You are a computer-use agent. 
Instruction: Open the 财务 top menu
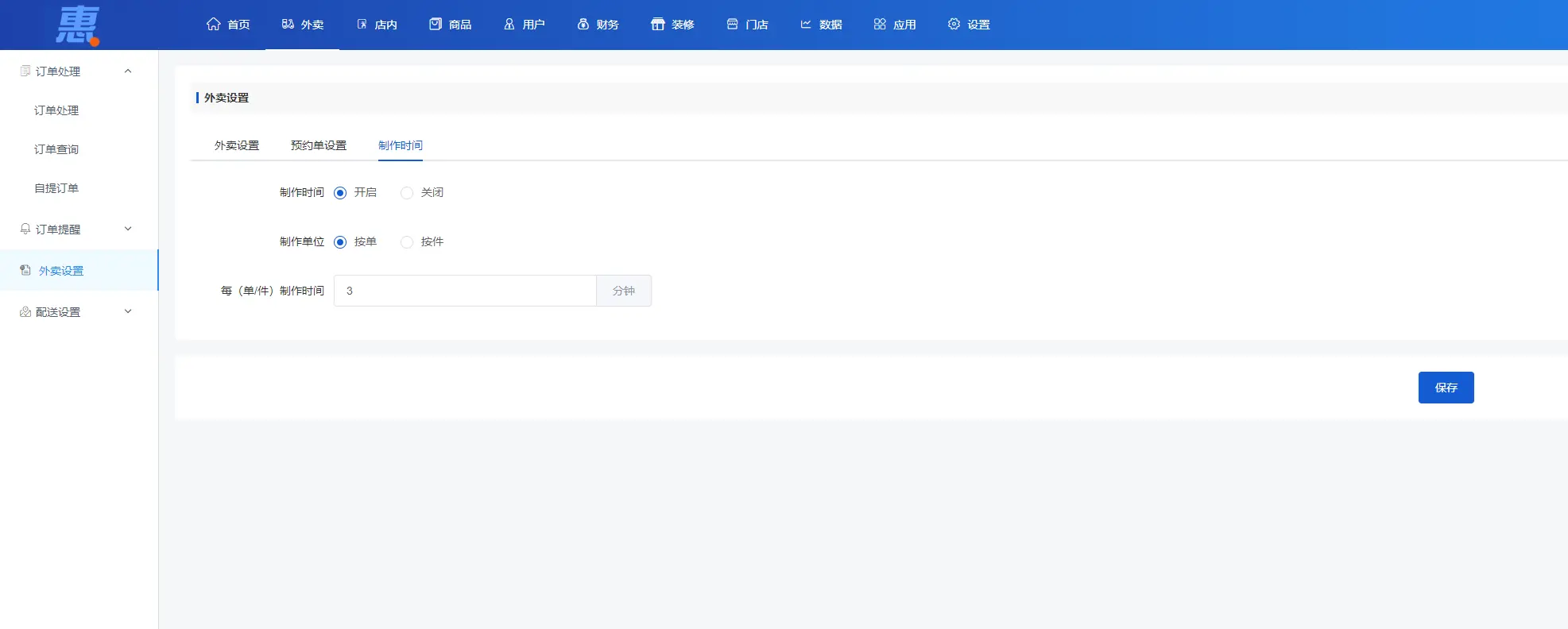click(598, 25)
